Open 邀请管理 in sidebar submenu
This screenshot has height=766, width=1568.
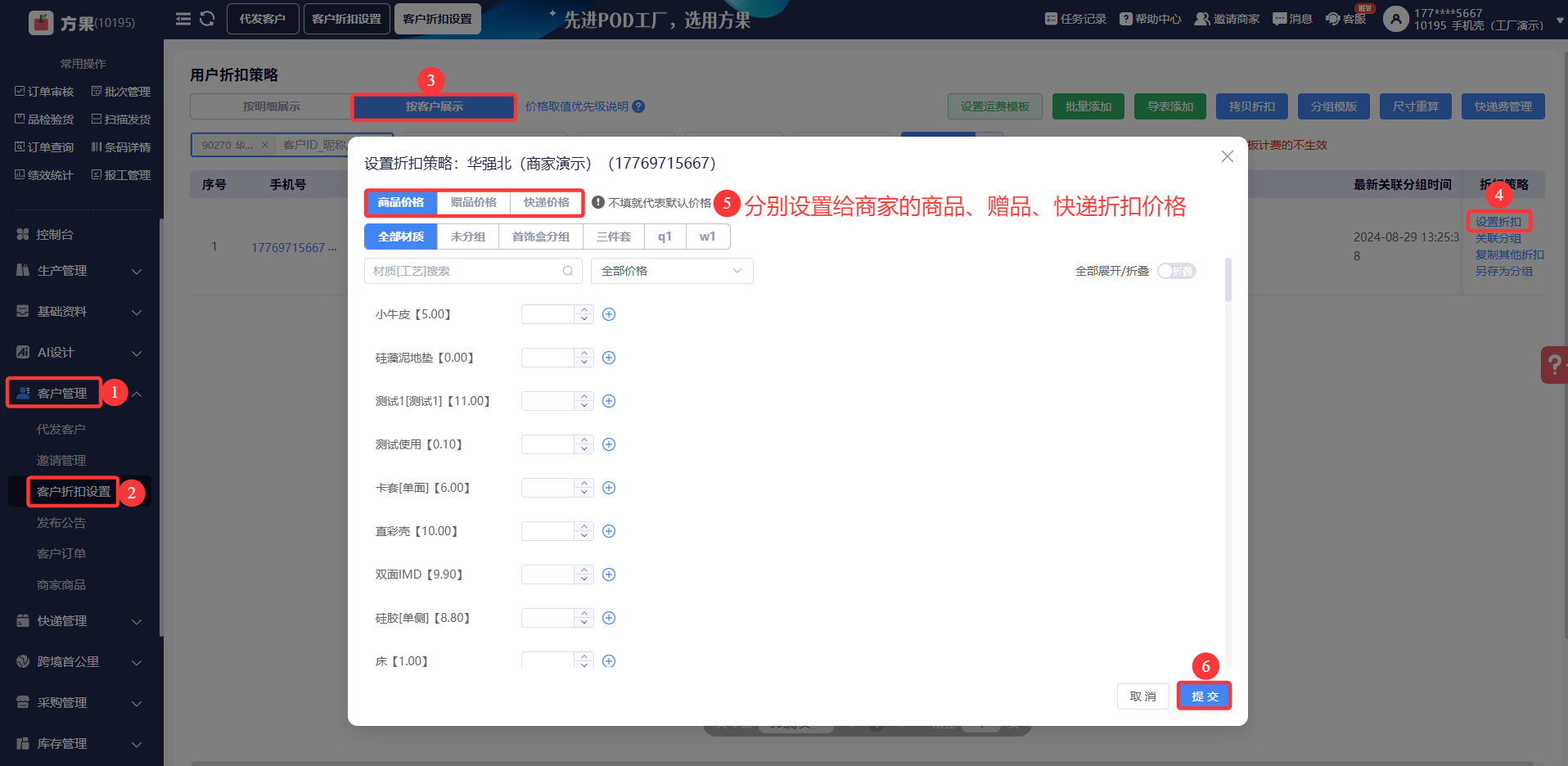click(x=61, y=461)
